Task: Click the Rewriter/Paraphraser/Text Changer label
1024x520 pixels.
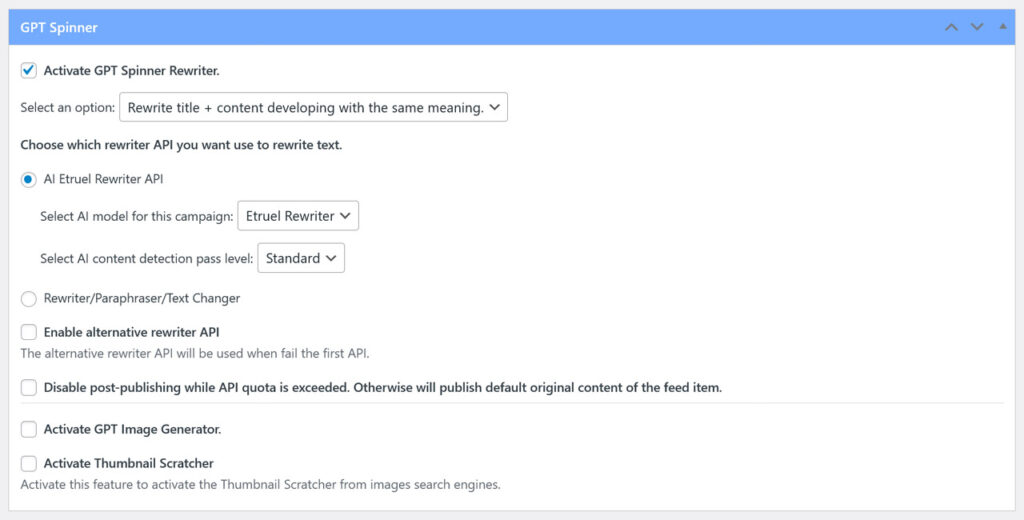Action: (x=142, y=298)
